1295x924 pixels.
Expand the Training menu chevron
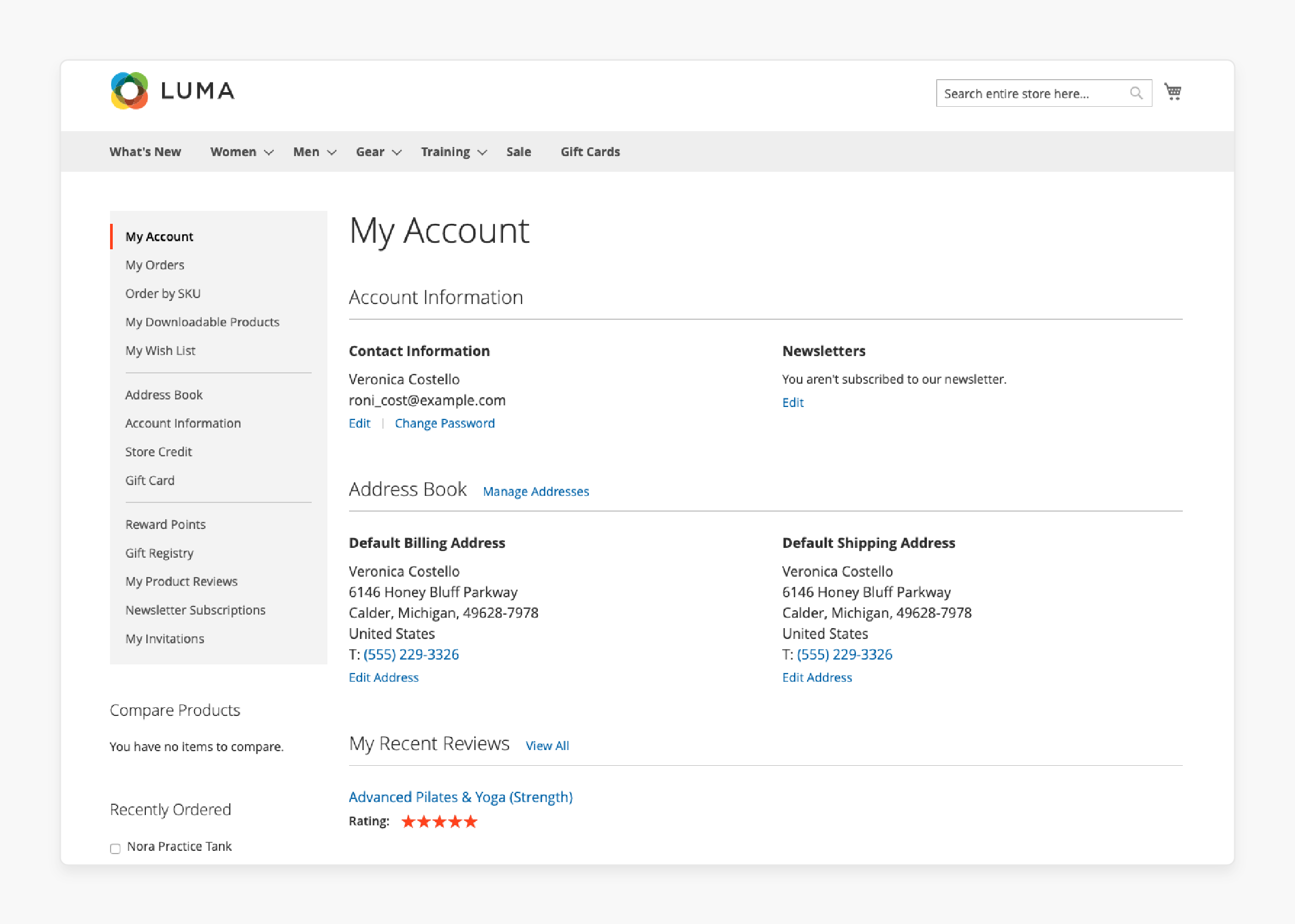click(482, 152)
